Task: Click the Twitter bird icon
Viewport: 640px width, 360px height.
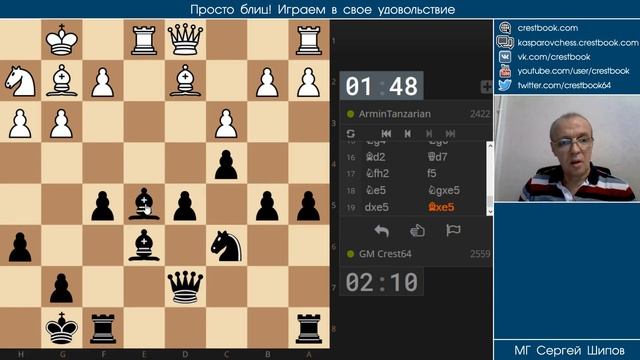Action: (x=505, y=85)
